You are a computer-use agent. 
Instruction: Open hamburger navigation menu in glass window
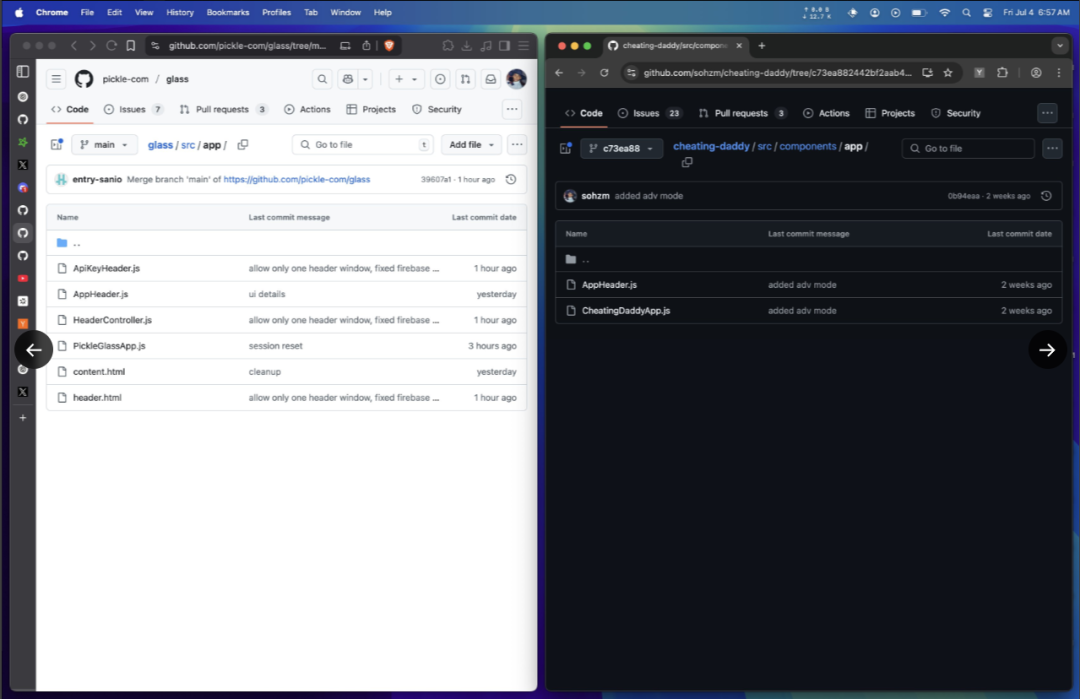coord(56,79)
